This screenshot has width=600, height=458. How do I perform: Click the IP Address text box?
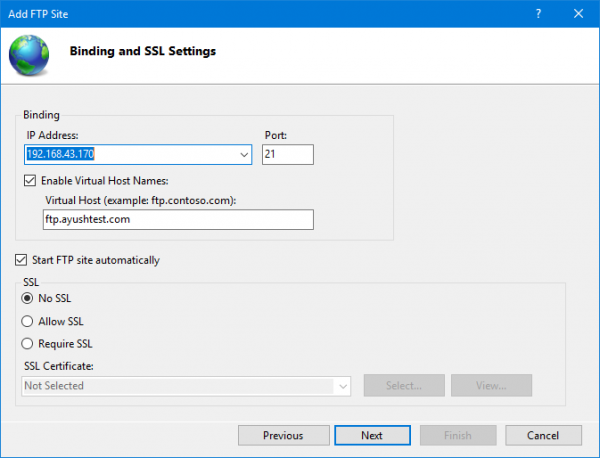tap(130, 155)
